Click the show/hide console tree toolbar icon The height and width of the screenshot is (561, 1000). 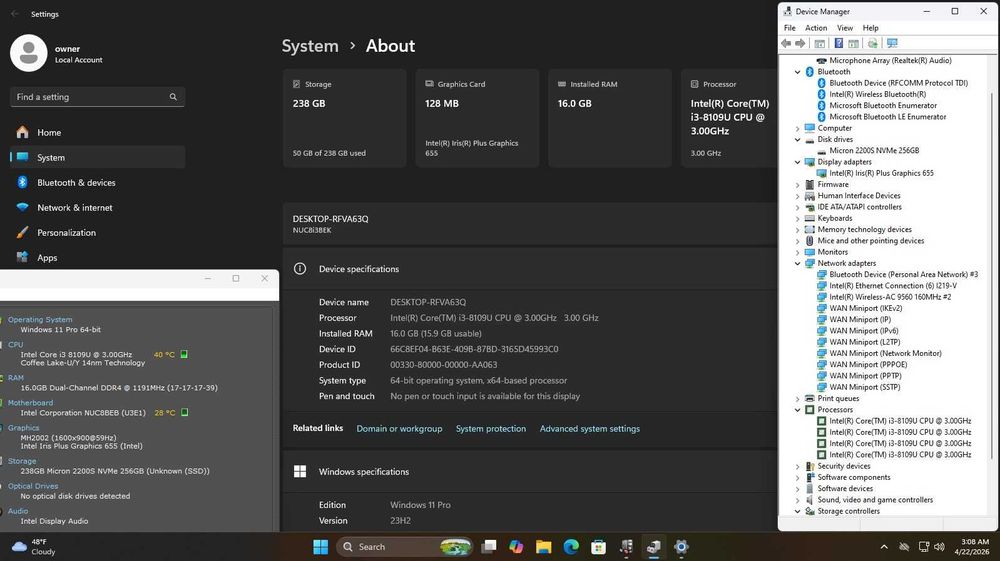point(820,43)
